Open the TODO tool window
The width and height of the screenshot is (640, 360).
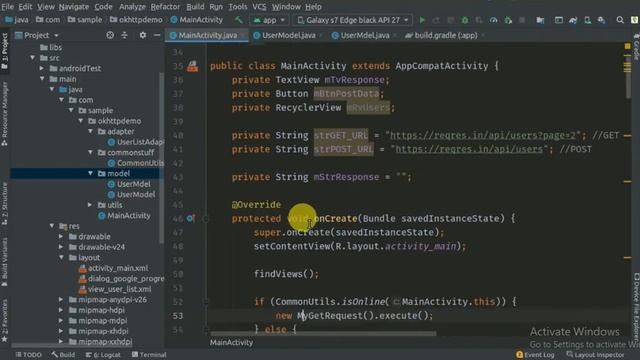coord(29,355)
